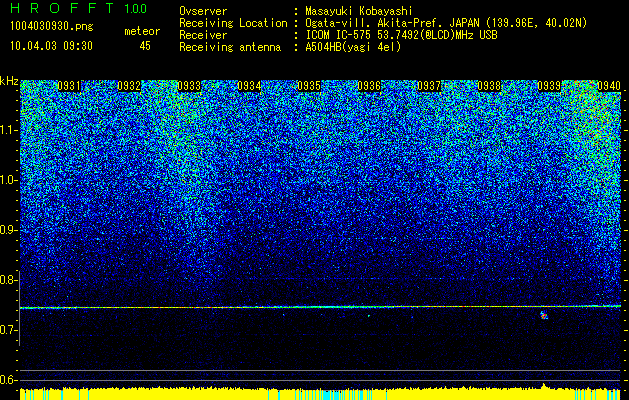Viewport: 629px width, 400px height.
Task: Click the 0939 time marker
Action: (549, 86)
